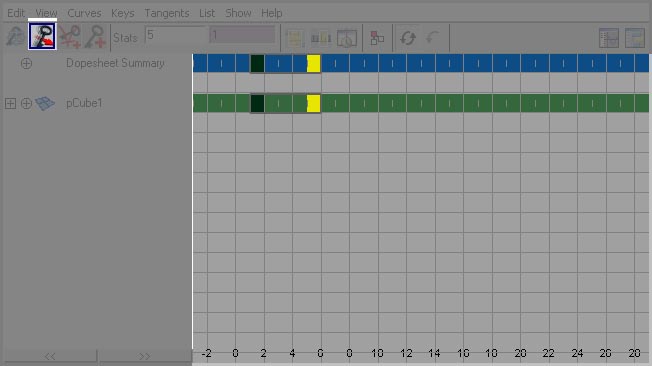Viewport: 652px width, 366px height.
Task: Select the yellow key in pCube1 row
Action: [x=314, y=104]
